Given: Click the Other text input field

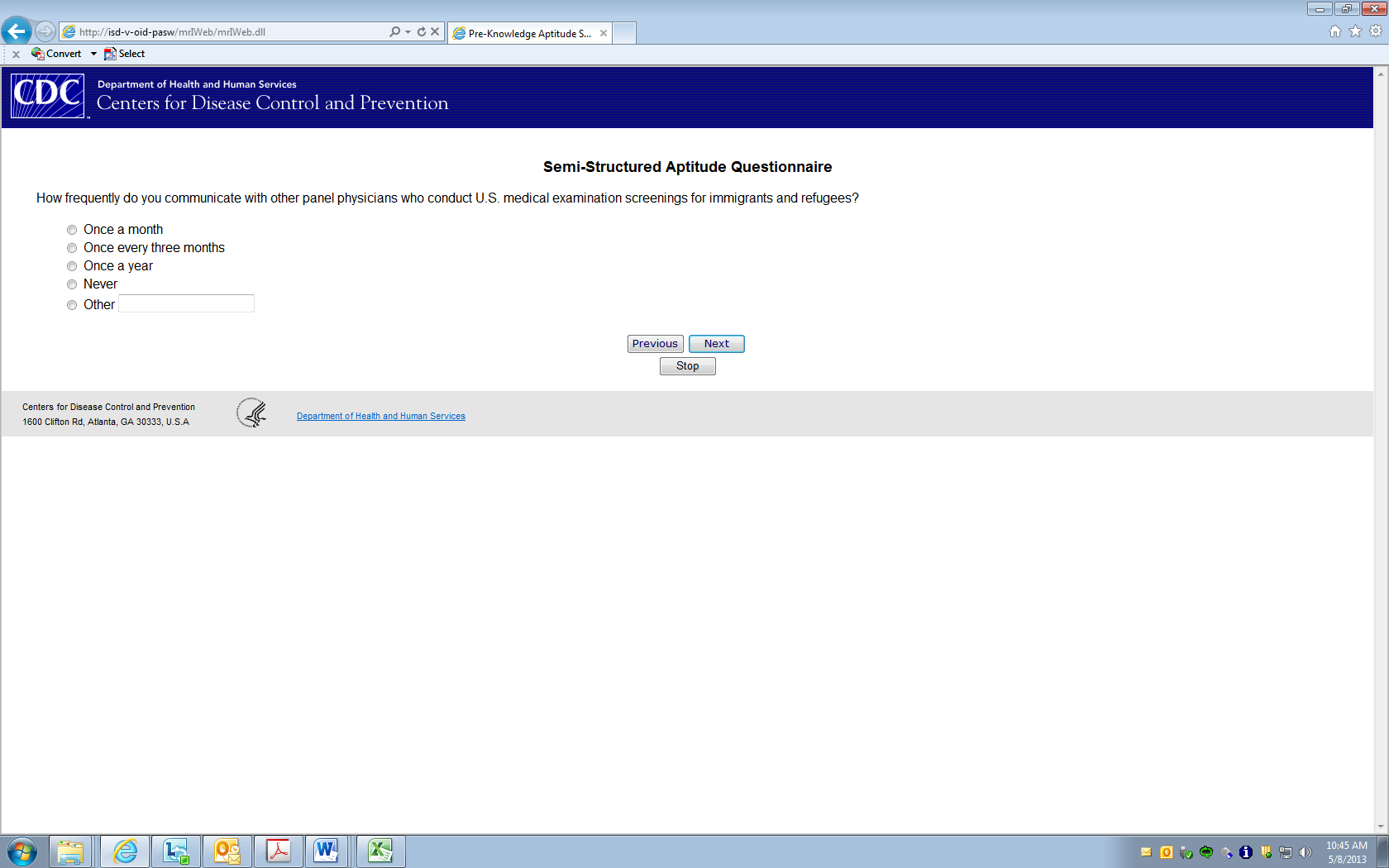Looking at the screenshot, I should (186, 303).
